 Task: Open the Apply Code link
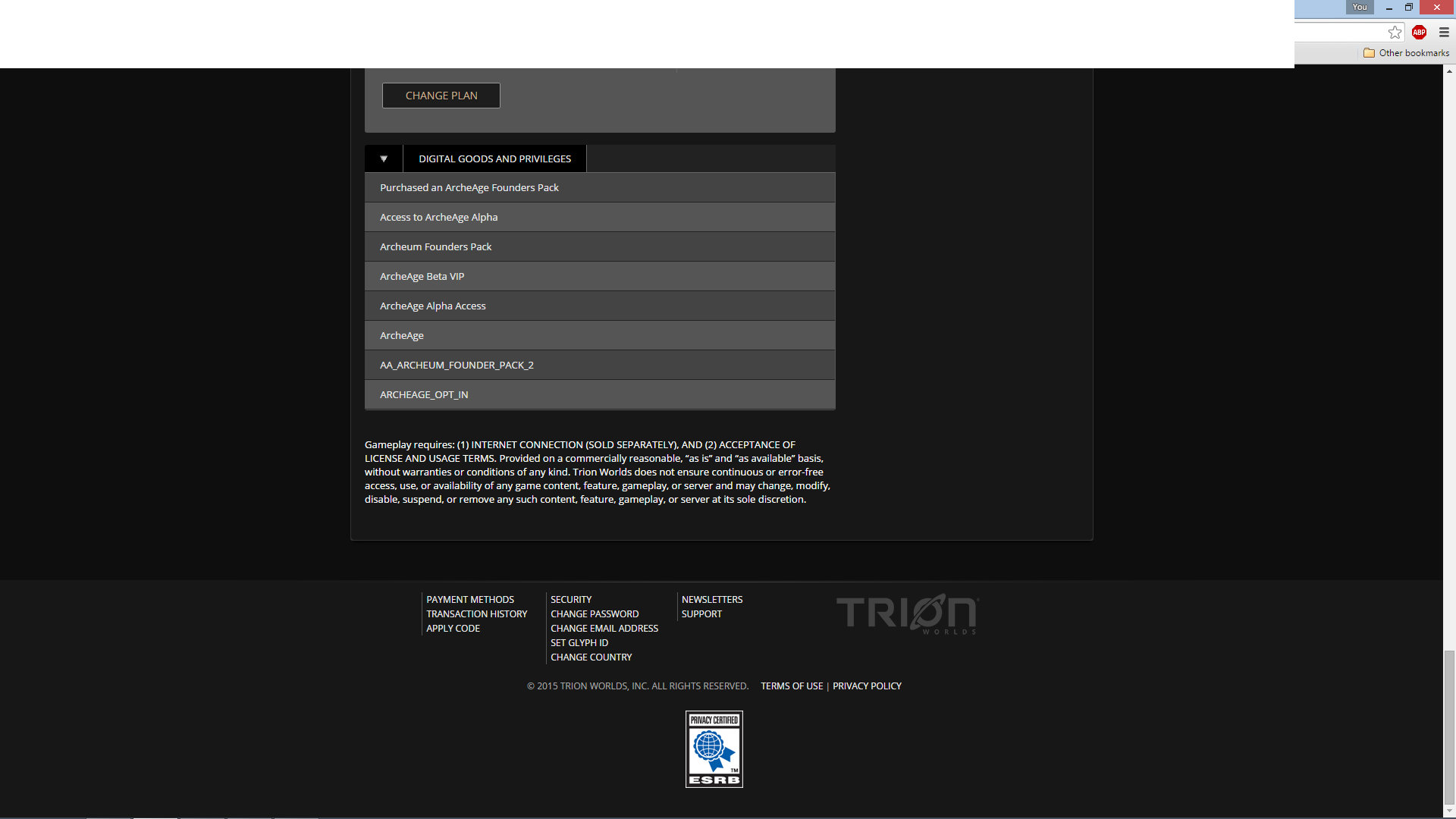click(x=453, y=629)
